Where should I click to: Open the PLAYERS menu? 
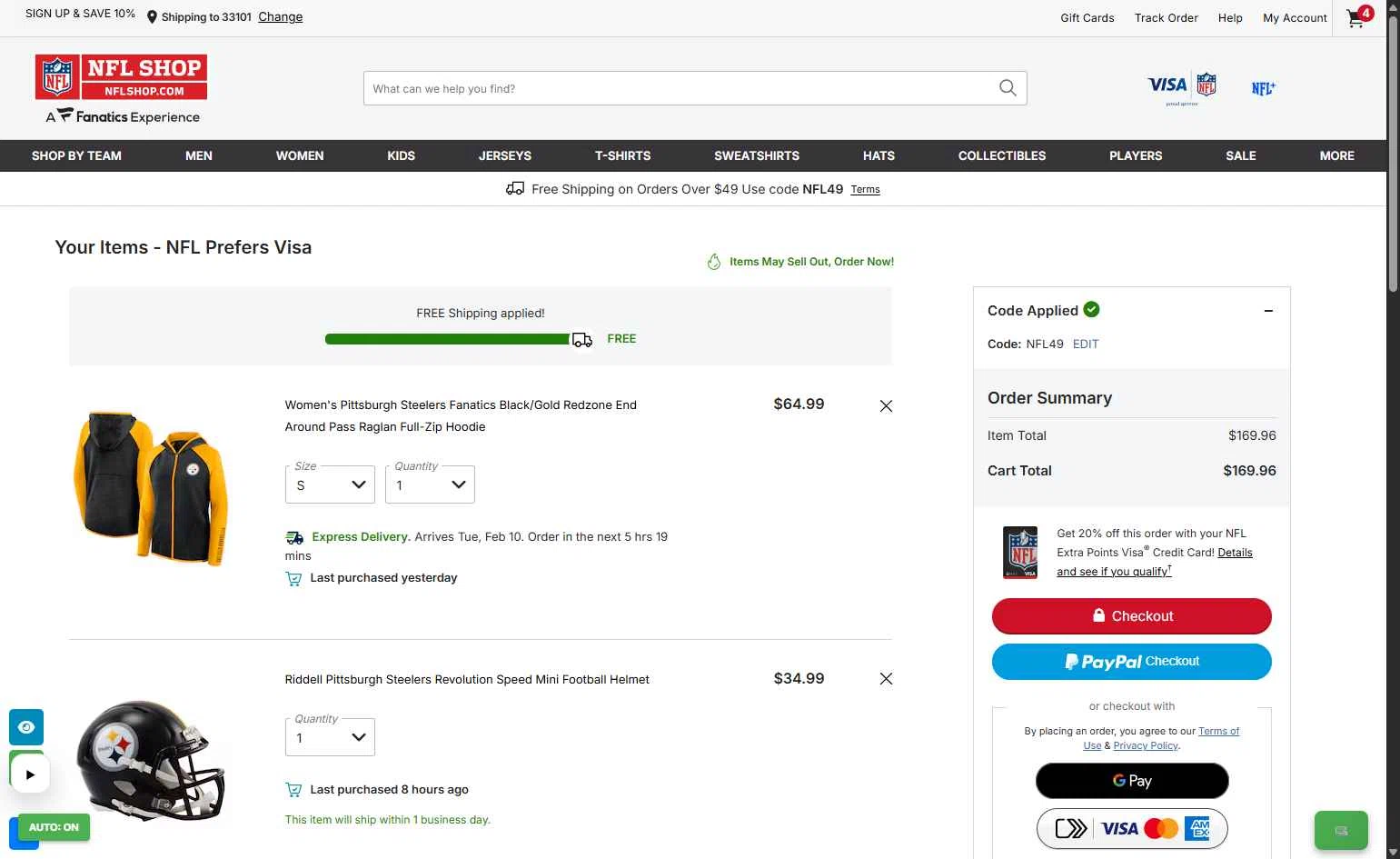pos(1136,155)
